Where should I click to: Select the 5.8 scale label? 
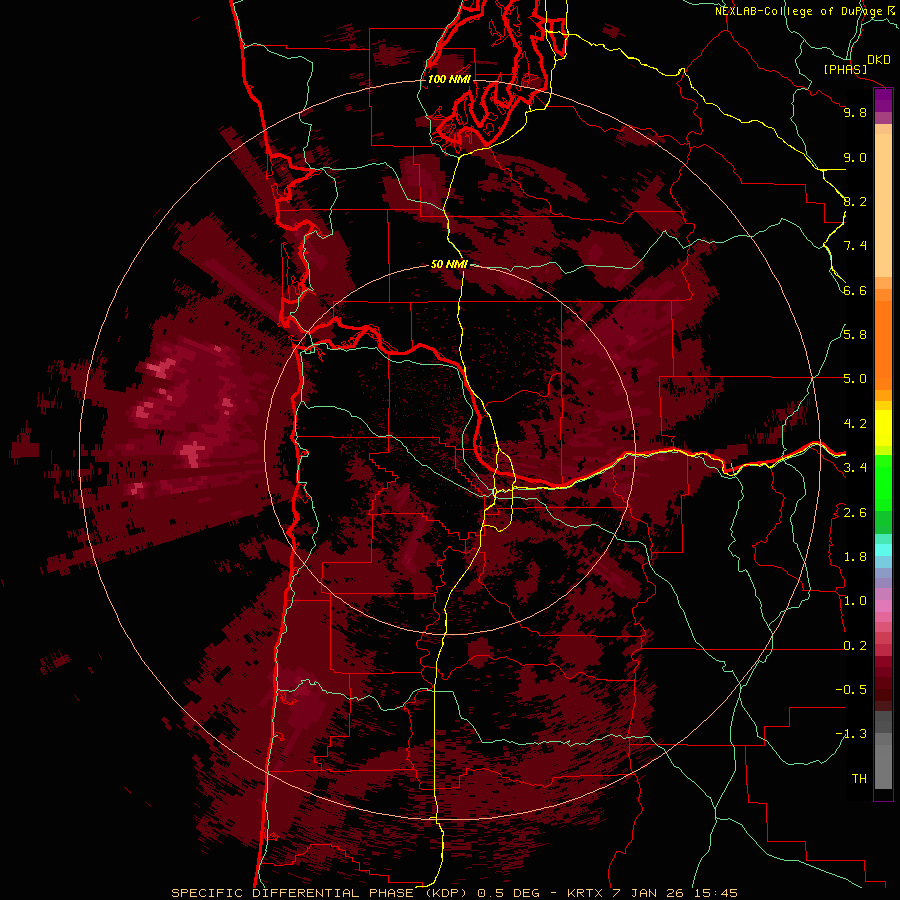(x=855, y=334)
